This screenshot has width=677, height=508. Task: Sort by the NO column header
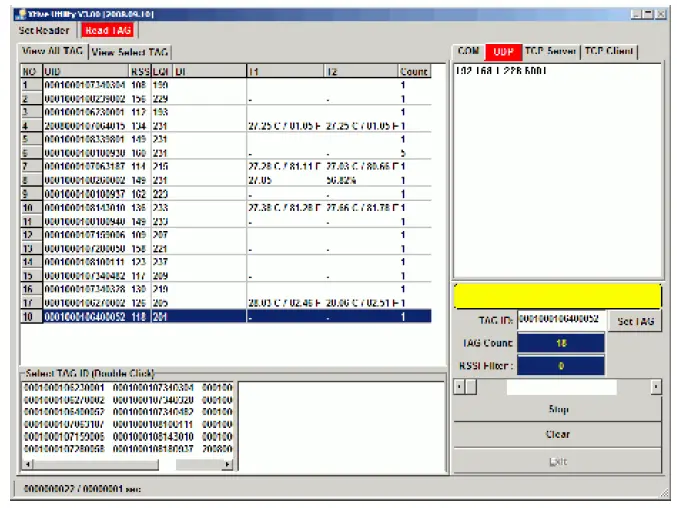32,71
